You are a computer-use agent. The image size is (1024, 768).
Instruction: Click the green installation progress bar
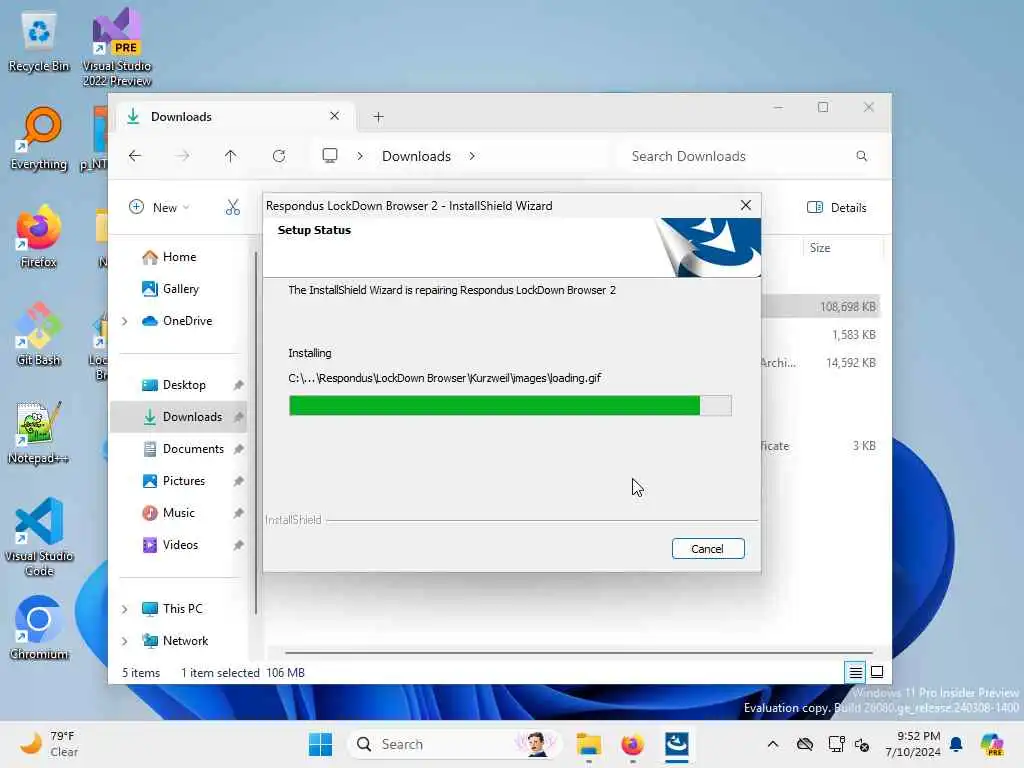(509, 406)
